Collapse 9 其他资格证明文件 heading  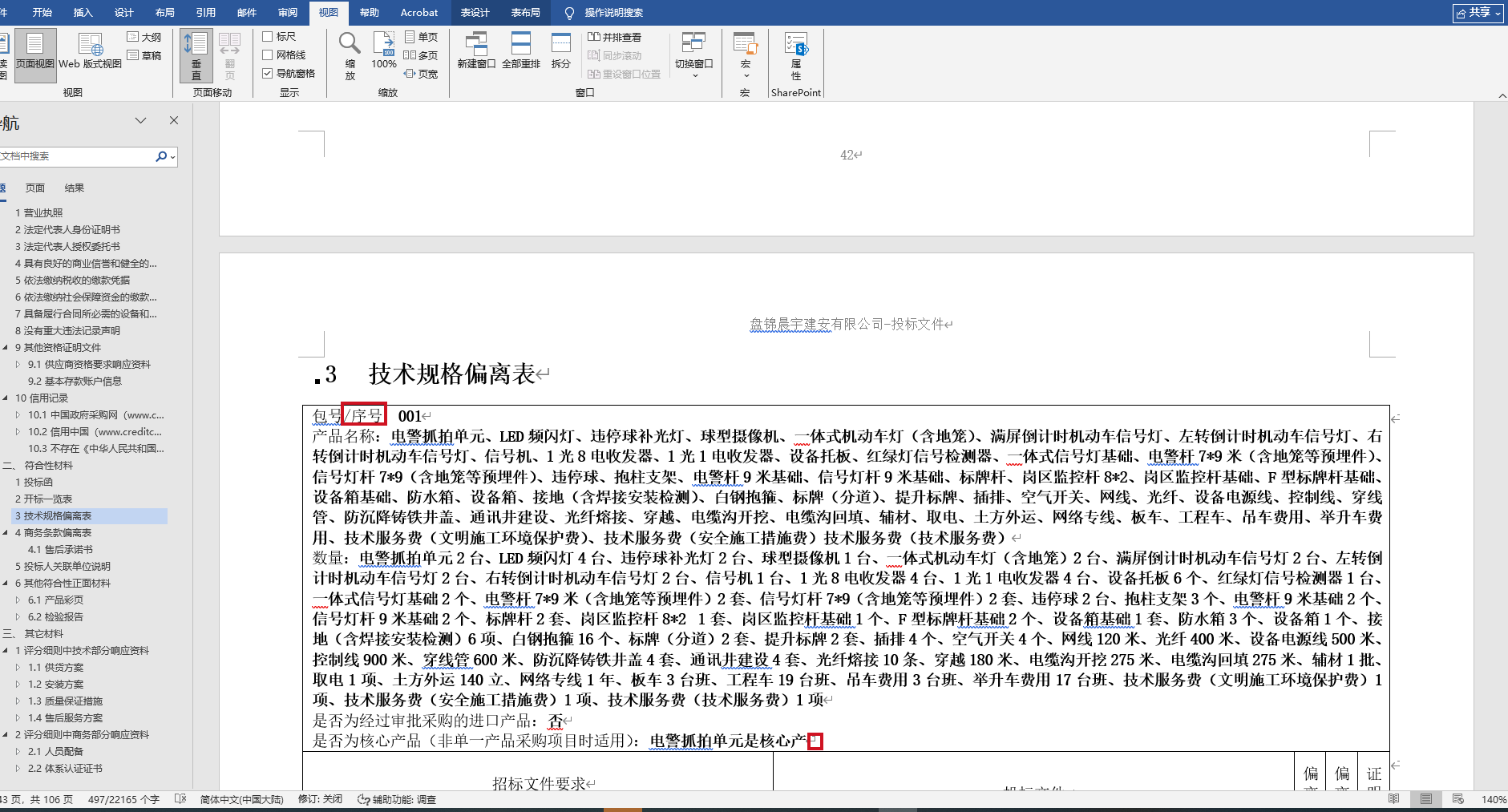6,348
